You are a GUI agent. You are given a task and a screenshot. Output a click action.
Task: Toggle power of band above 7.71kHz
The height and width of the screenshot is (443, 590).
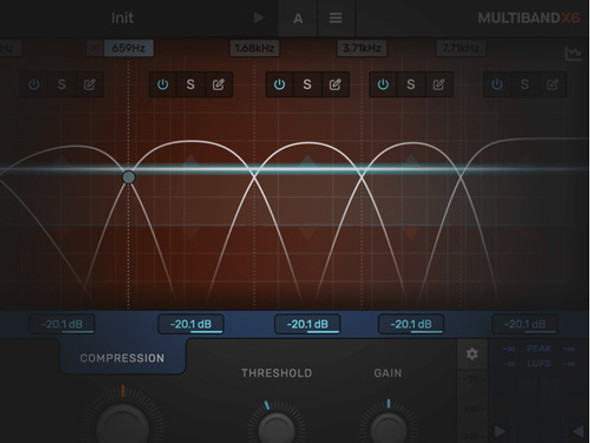(x=497, y=84)
